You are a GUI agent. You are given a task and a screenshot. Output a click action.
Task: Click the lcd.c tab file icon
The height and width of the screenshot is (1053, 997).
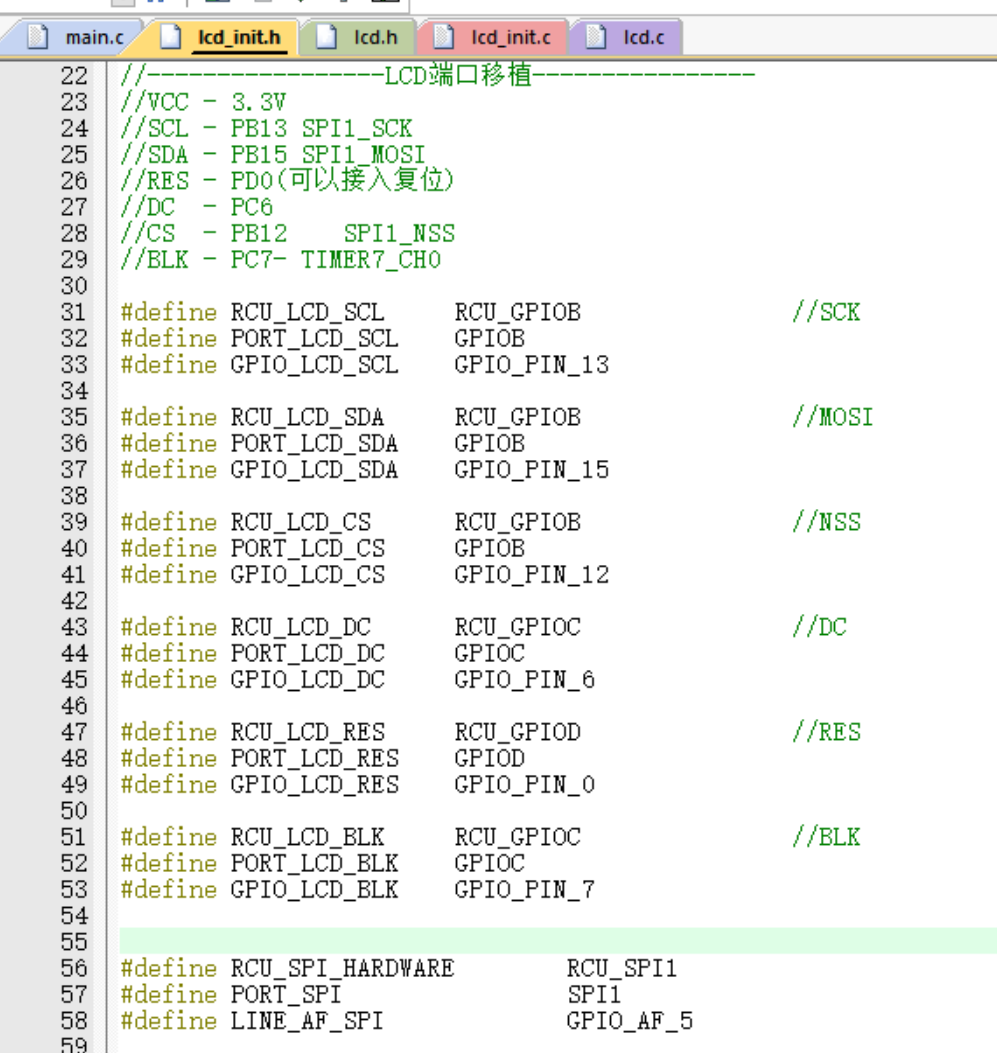596,36
